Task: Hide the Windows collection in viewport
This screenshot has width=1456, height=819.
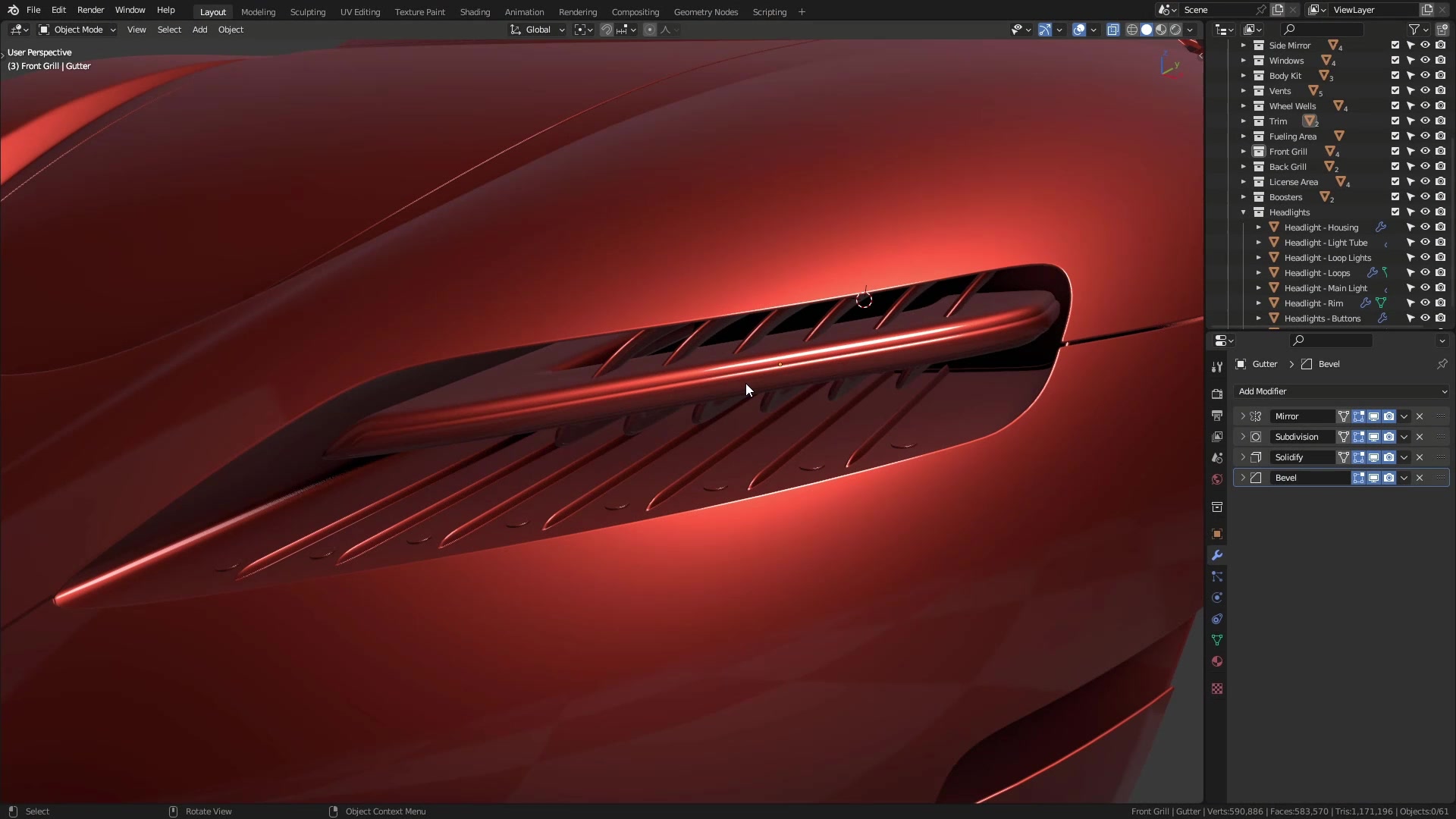Action: tap(1426, 61)
